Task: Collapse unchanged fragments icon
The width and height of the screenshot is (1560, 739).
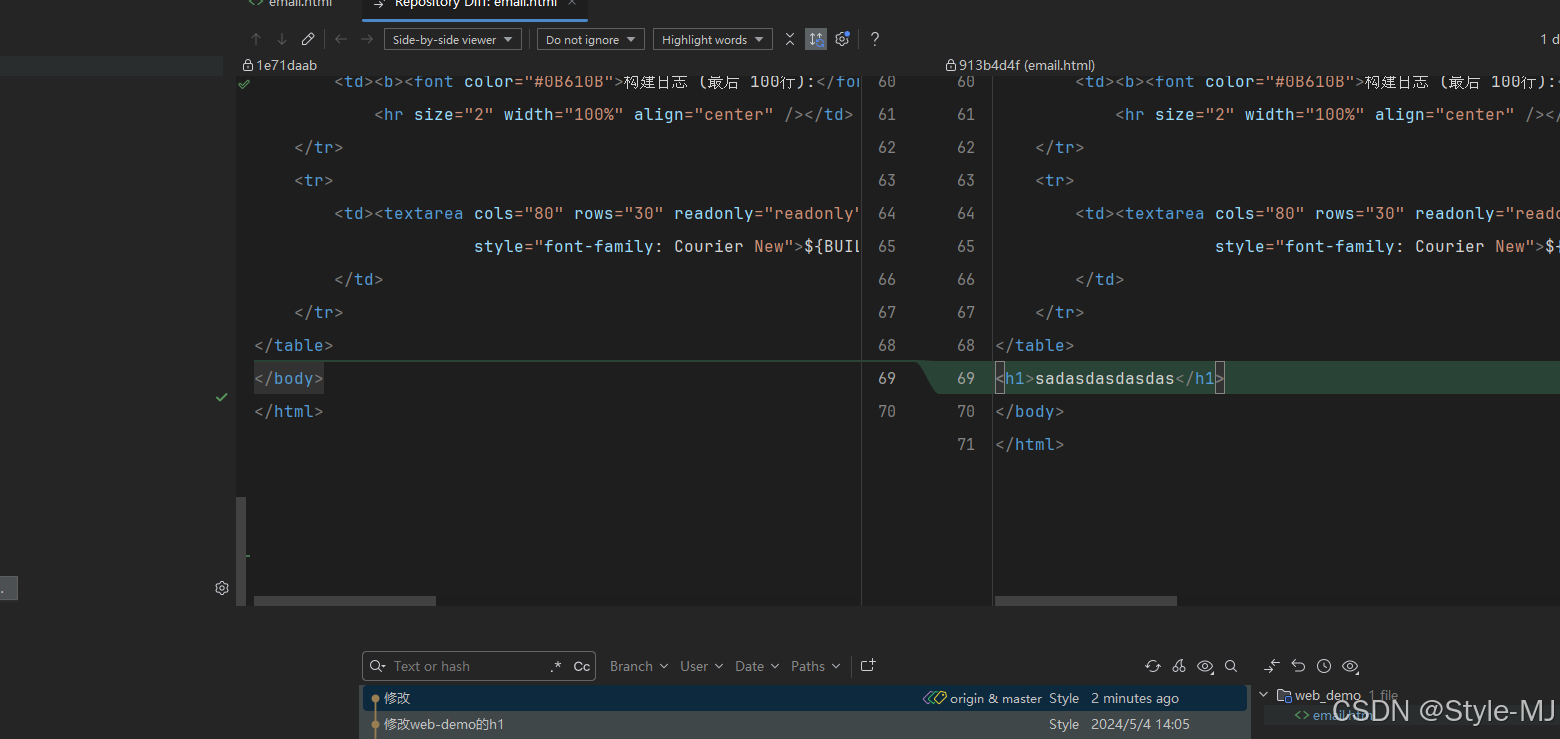Action: [x=790, y=39]
